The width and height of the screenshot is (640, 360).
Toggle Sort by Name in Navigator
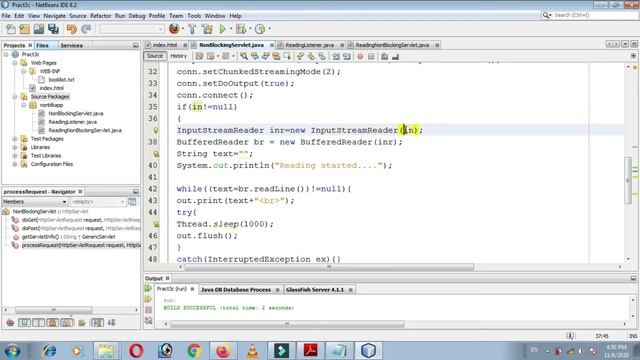pyautogui.click(x=97, y=323)
